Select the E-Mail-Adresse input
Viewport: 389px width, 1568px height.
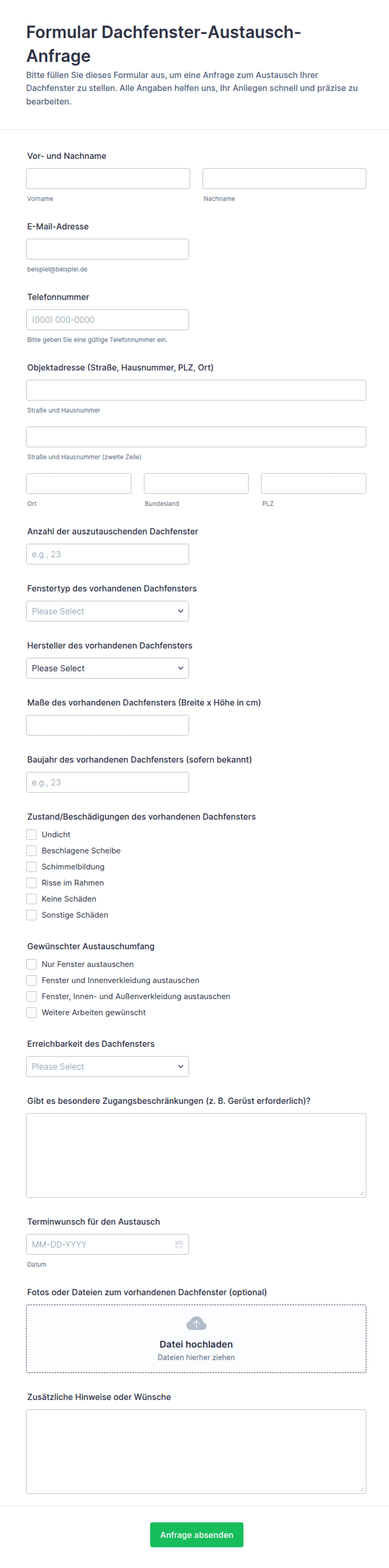pyautogui.click(x=108, y=249)
